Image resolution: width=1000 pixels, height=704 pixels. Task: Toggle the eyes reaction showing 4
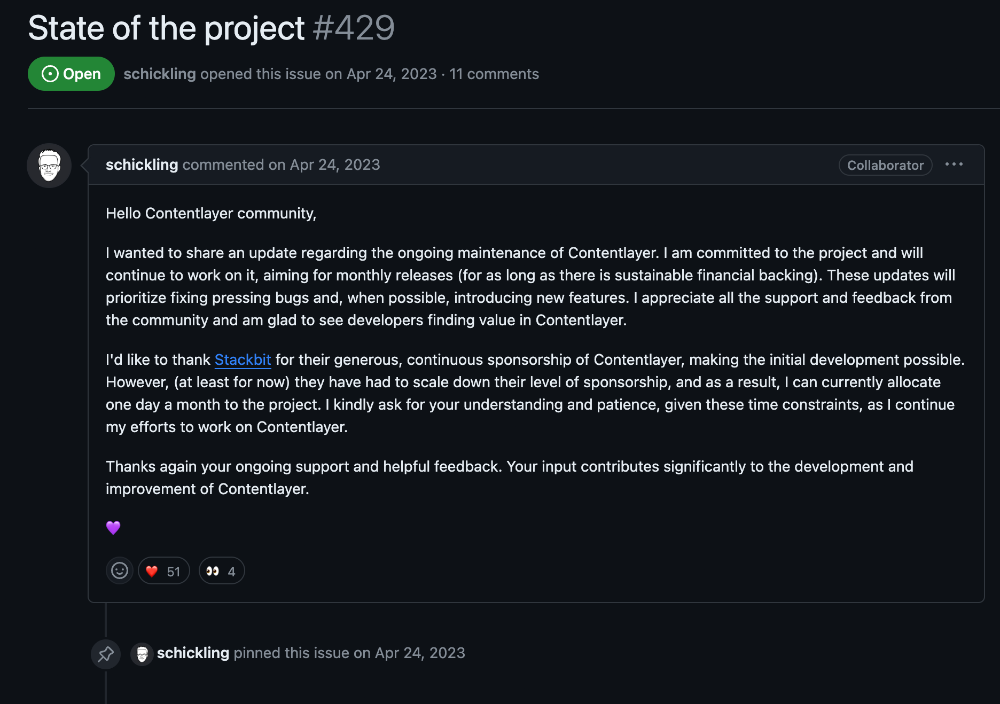[x=221, y=571]
